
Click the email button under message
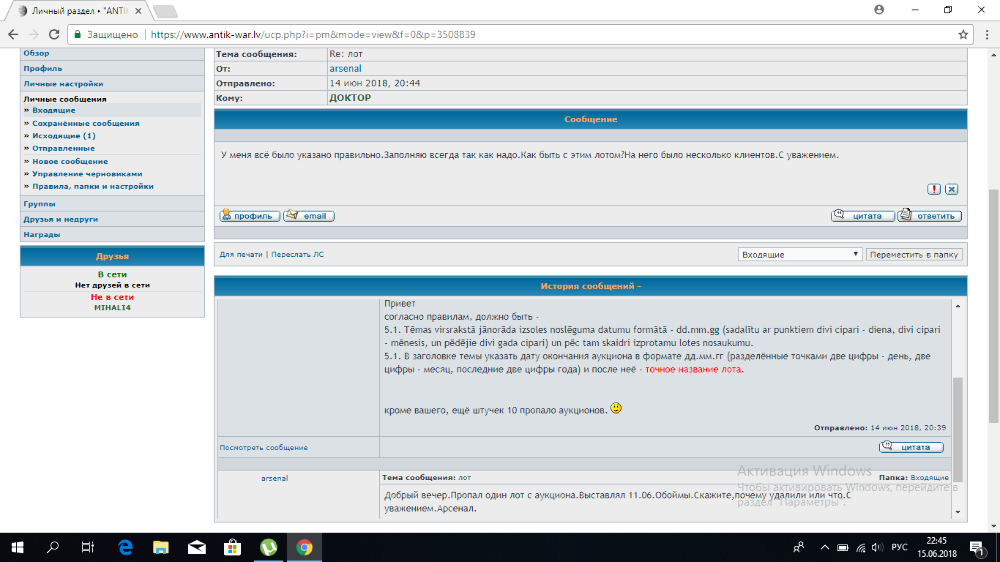[309, 216]
